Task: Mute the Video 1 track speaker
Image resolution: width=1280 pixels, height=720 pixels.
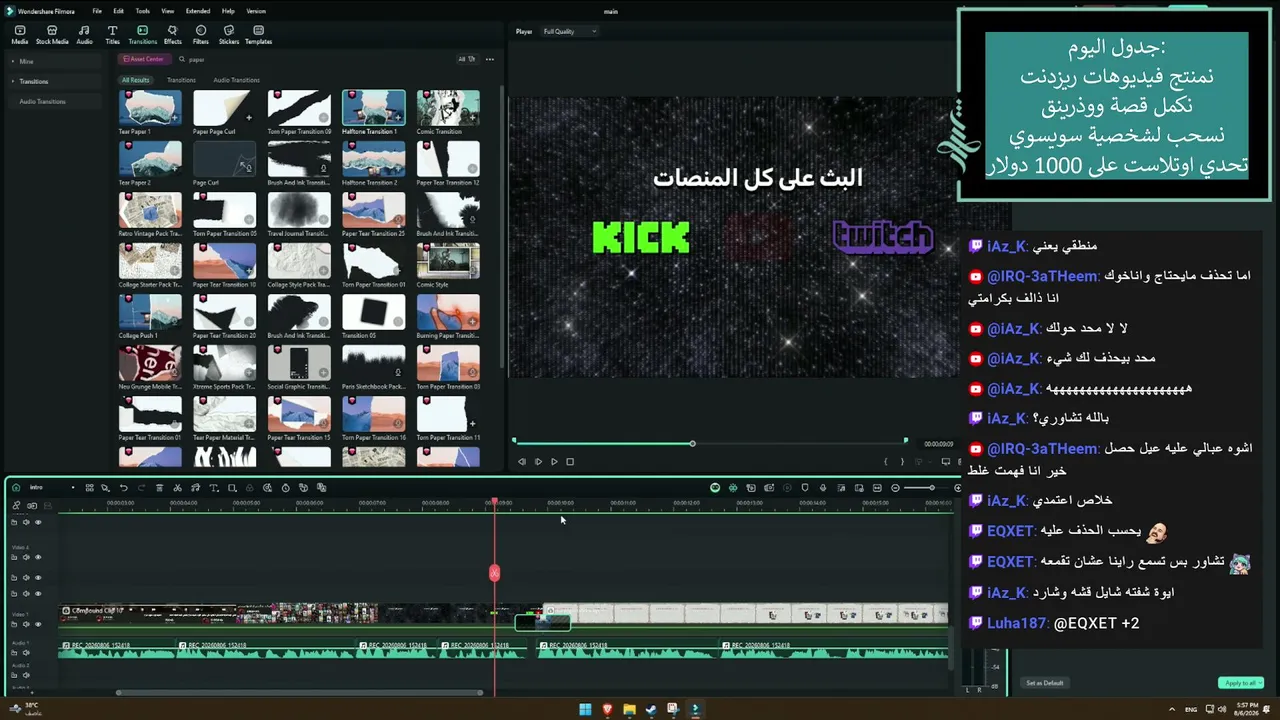Action: tap(26, 625)
